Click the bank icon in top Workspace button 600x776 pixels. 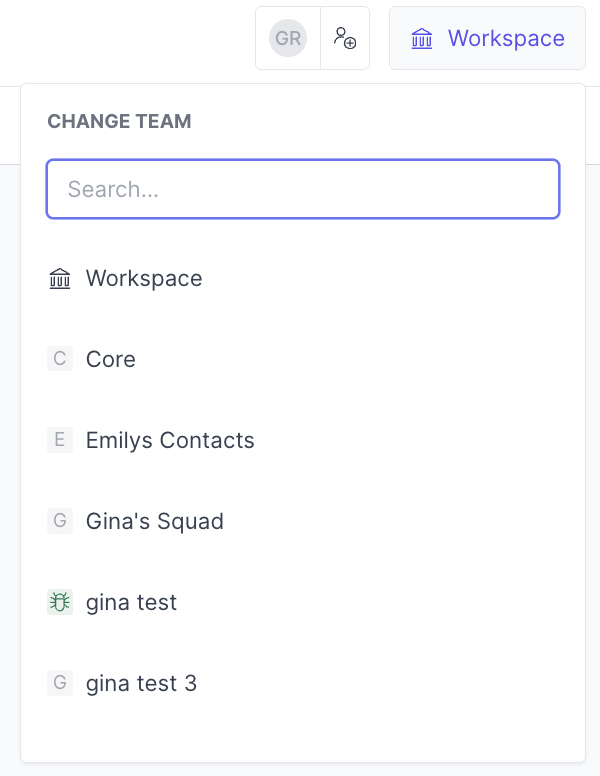point(422,39)
